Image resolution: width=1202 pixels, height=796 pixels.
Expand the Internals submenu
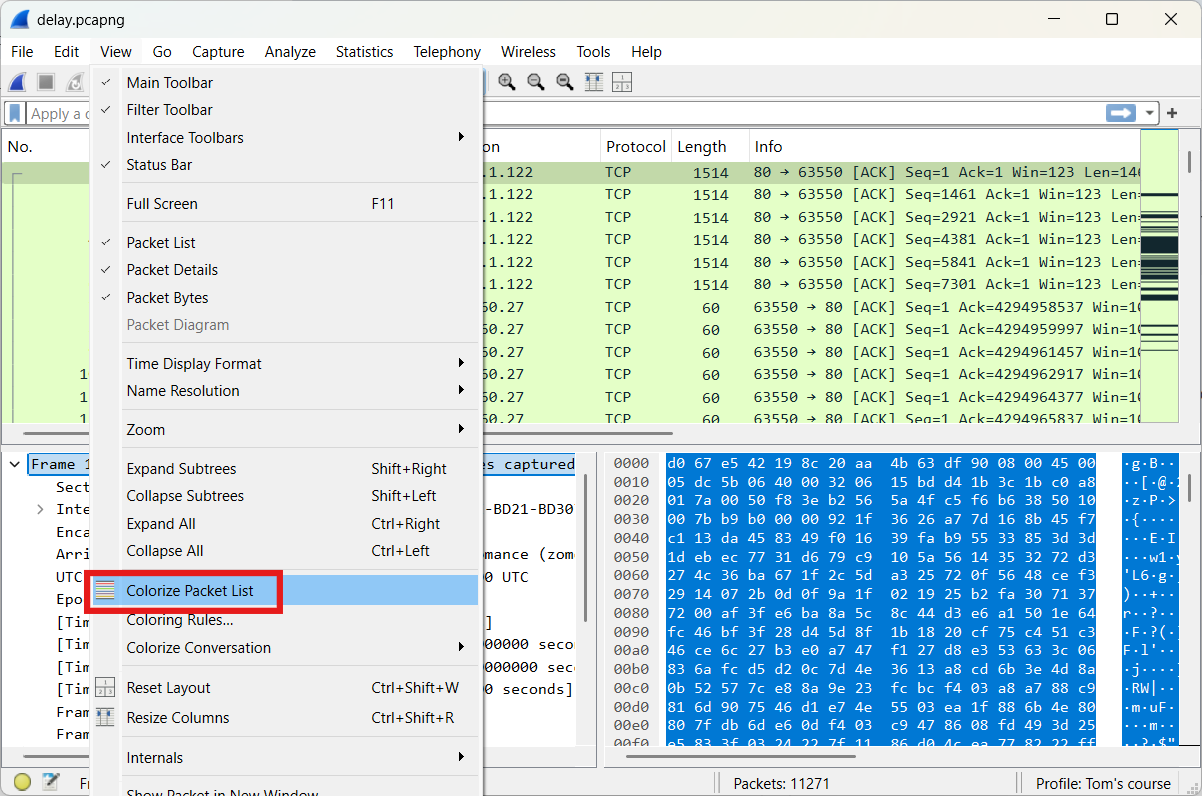click(x=461, y=757)
